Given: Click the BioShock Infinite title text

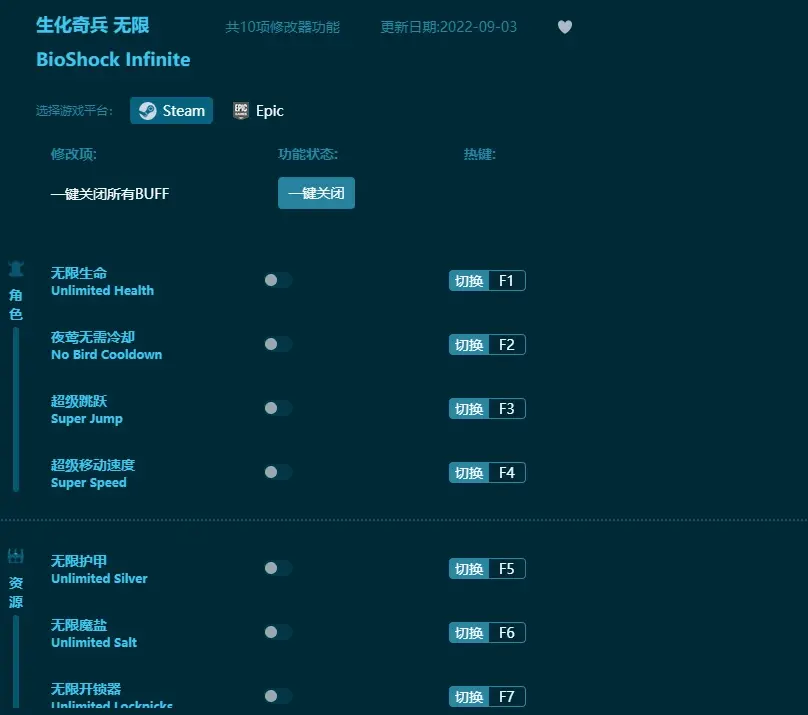Looking at the screenshot, I should [x=113, y=60].
